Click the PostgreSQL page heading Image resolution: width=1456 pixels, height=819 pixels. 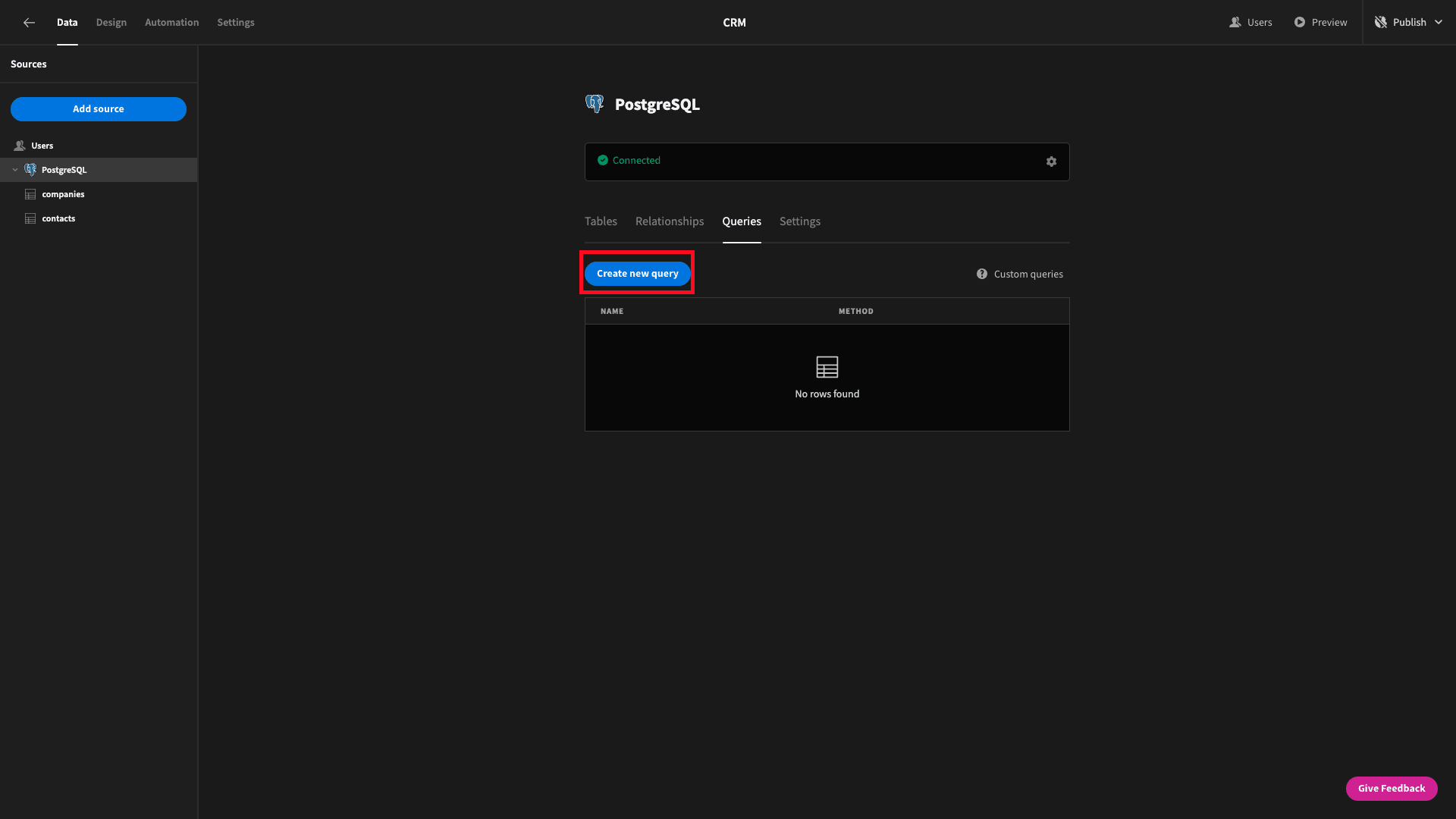657,105
